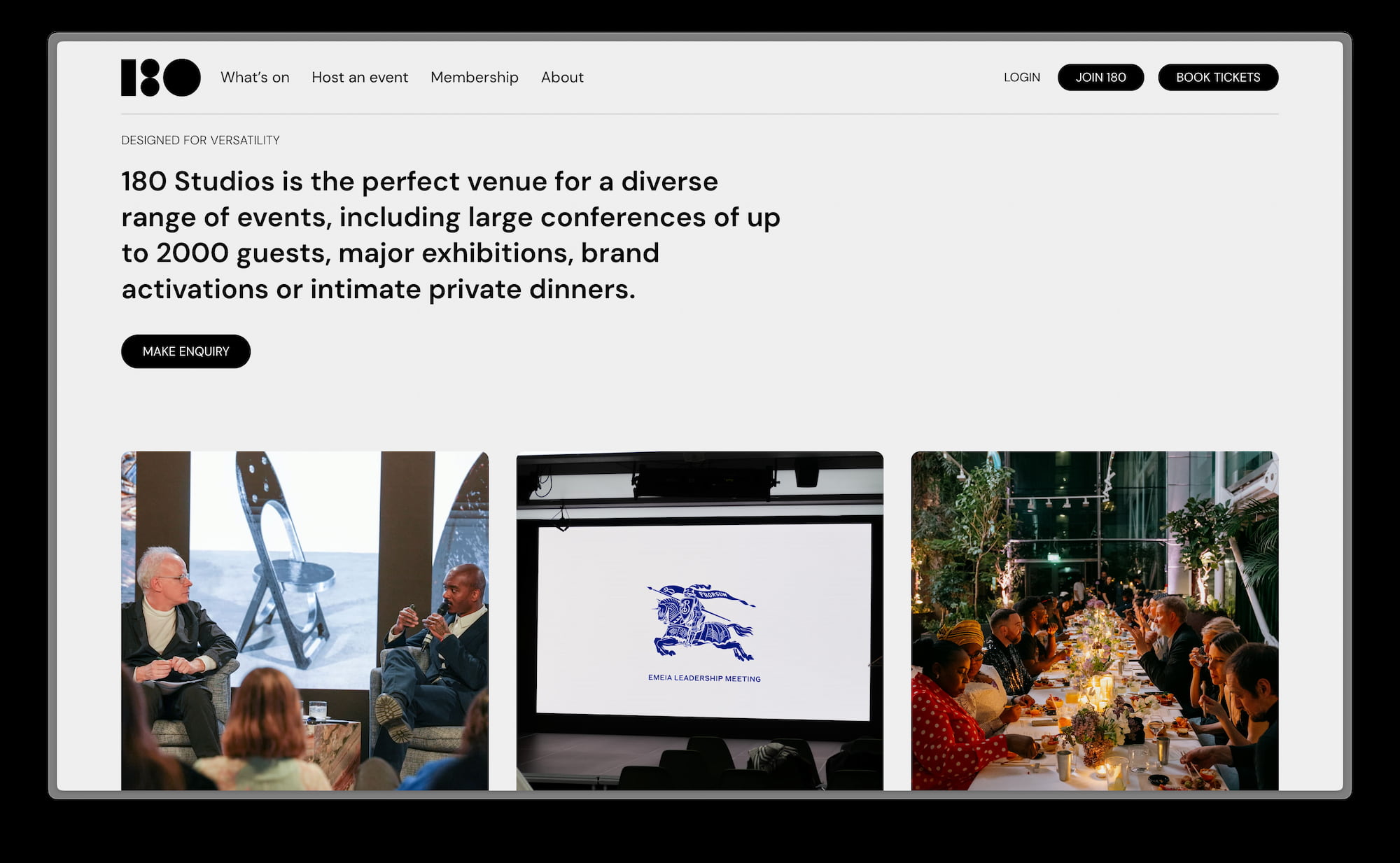Image resolution: width=1400 pixels, height=863 pixels.
Task: Click the LOGIN link
Action: [x=1022, y=77]
